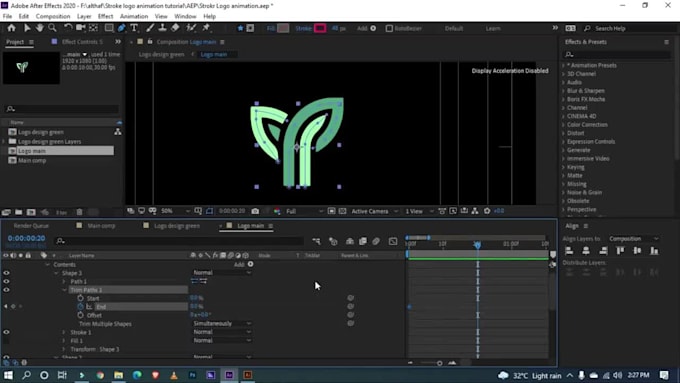
Task: Toggle Fill options star icon in toolbar
Action: point(240,28)
